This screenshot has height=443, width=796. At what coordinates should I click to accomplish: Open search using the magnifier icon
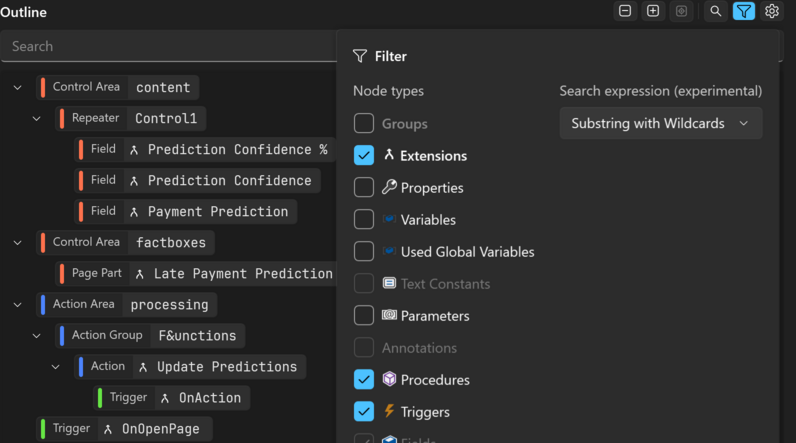tap(715, 11)
